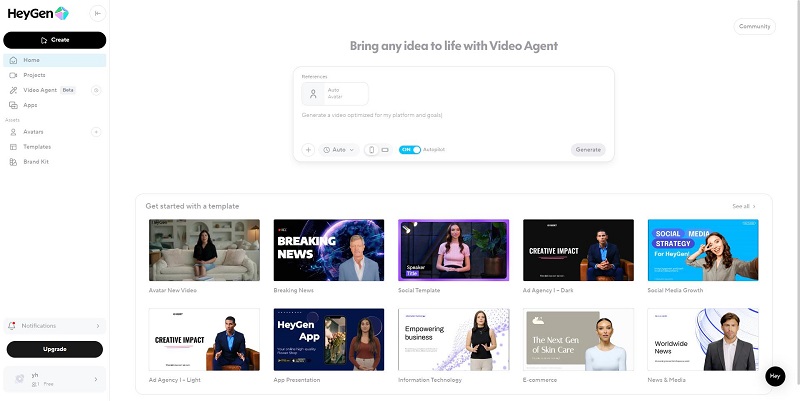The height and width of the screenshot is (401, 800).
Task: Open Social Media Growth template thumbnail
Action: click(x=703, y=250)
